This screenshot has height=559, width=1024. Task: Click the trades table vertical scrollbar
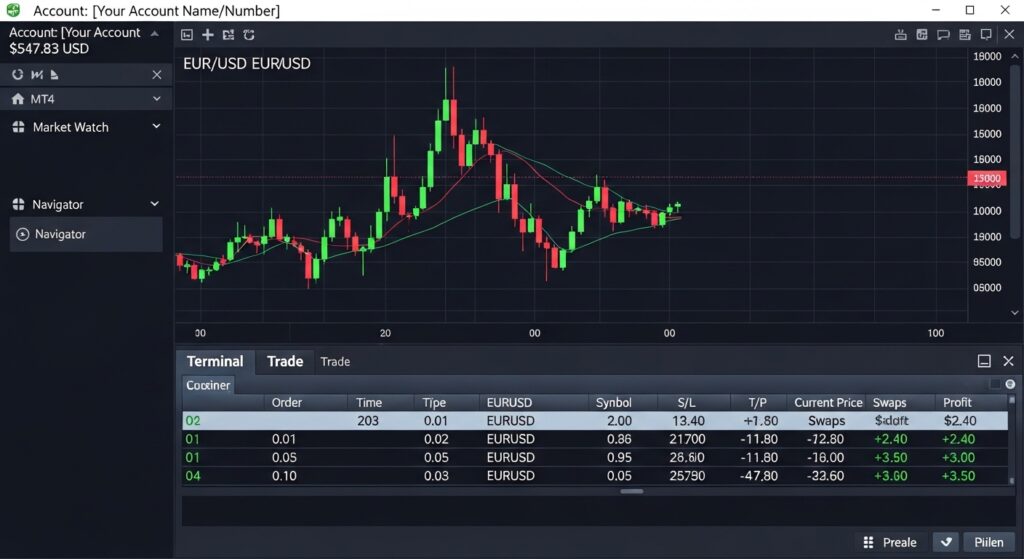click(x=1012, y=439)
